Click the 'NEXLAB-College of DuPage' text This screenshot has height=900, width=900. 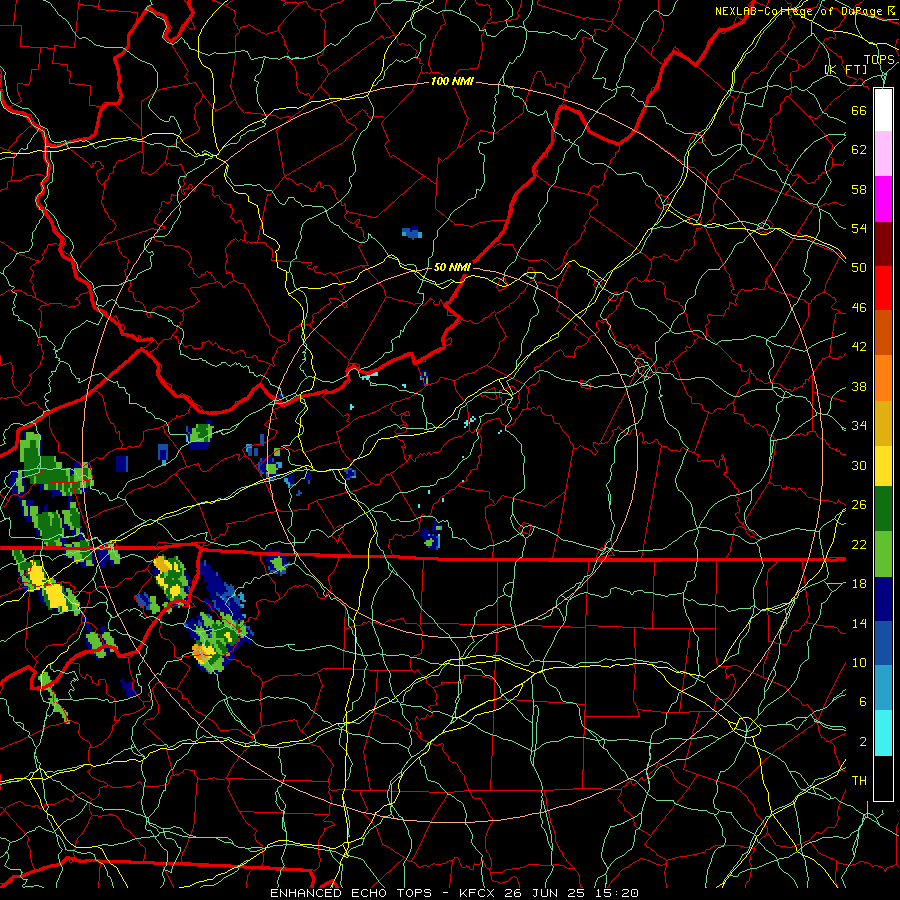(x=799, y=11)
